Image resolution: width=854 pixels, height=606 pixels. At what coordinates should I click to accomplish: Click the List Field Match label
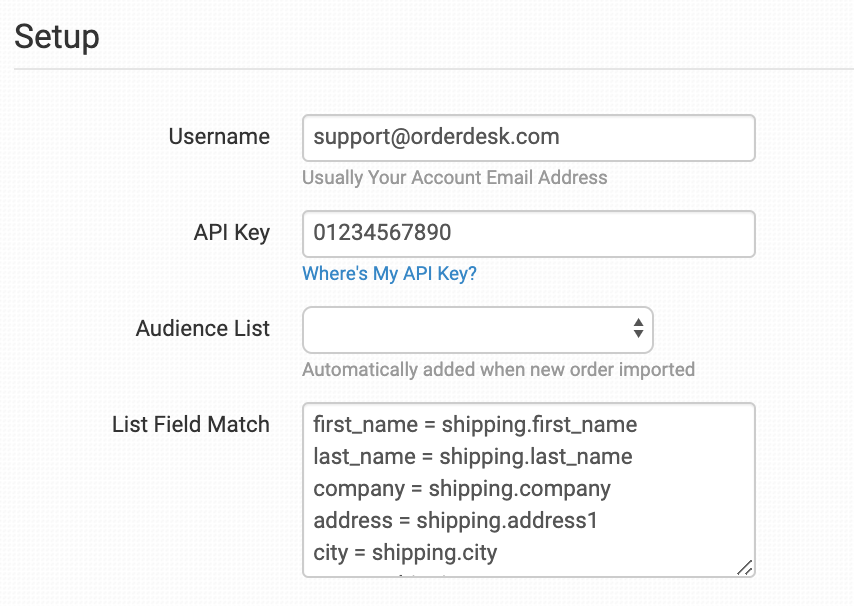[191, 425]
